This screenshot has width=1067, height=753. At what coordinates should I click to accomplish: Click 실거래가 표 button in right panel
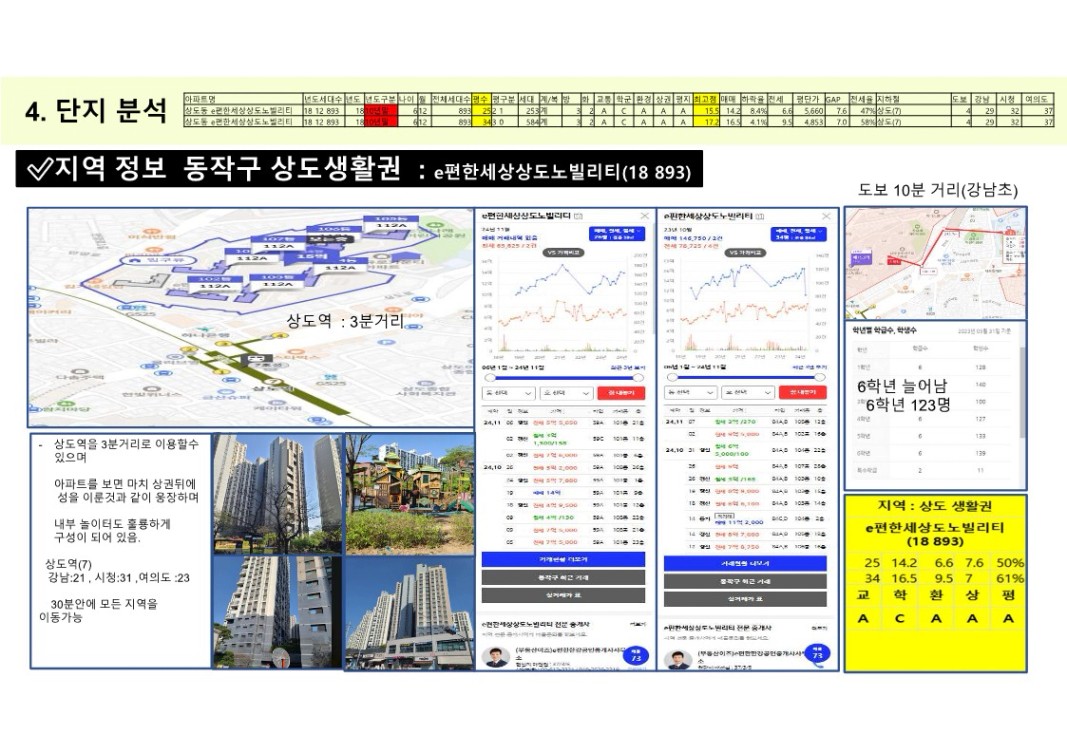coord(745,599)
